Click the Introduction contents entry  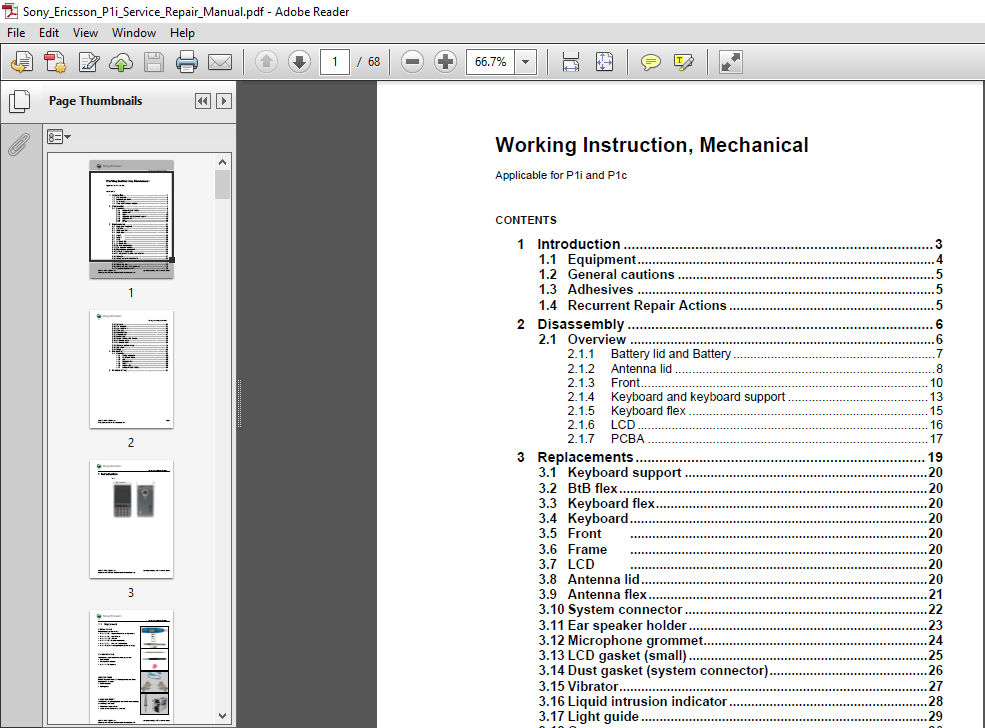click(729, 244)
